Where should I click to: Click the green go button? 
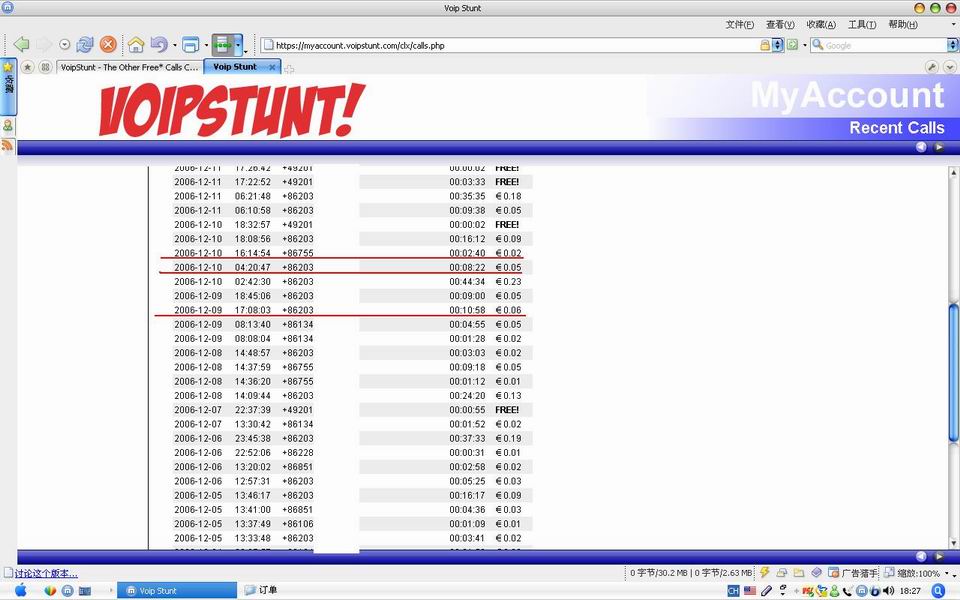pos(792,45)
